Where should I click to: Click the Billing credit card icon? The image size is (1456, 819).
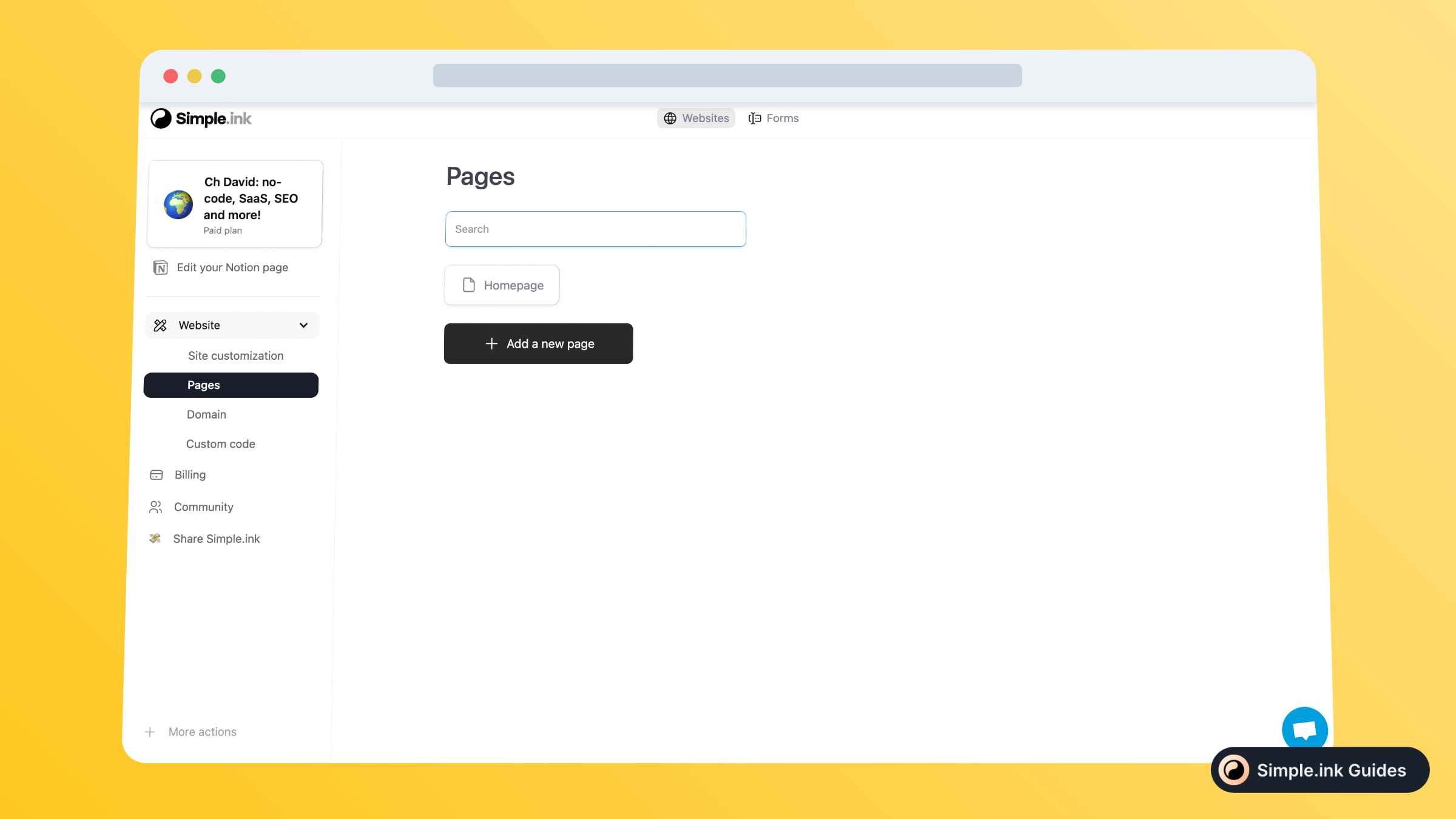pos(156,474)
